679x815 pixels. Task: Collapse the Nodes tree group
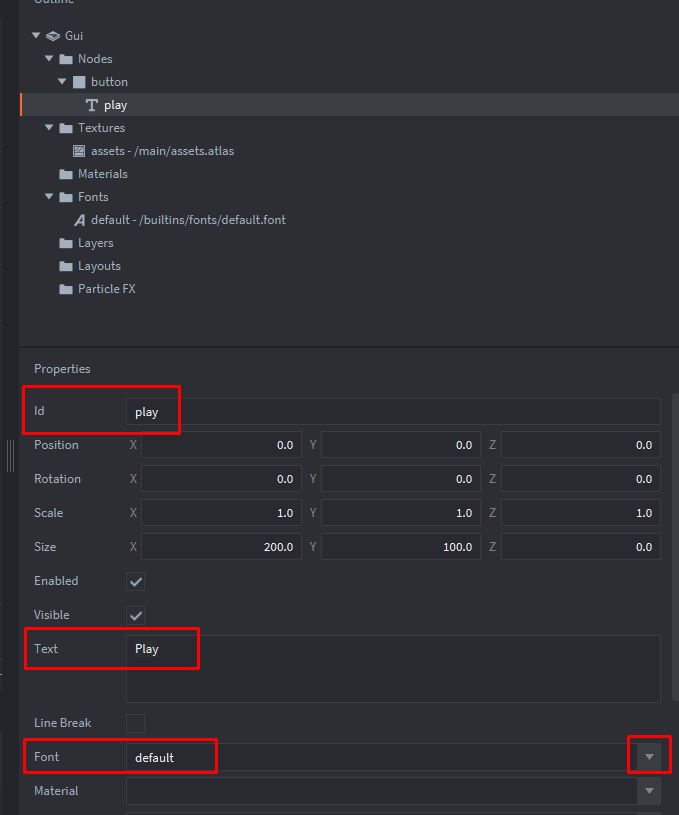[49, 59]
